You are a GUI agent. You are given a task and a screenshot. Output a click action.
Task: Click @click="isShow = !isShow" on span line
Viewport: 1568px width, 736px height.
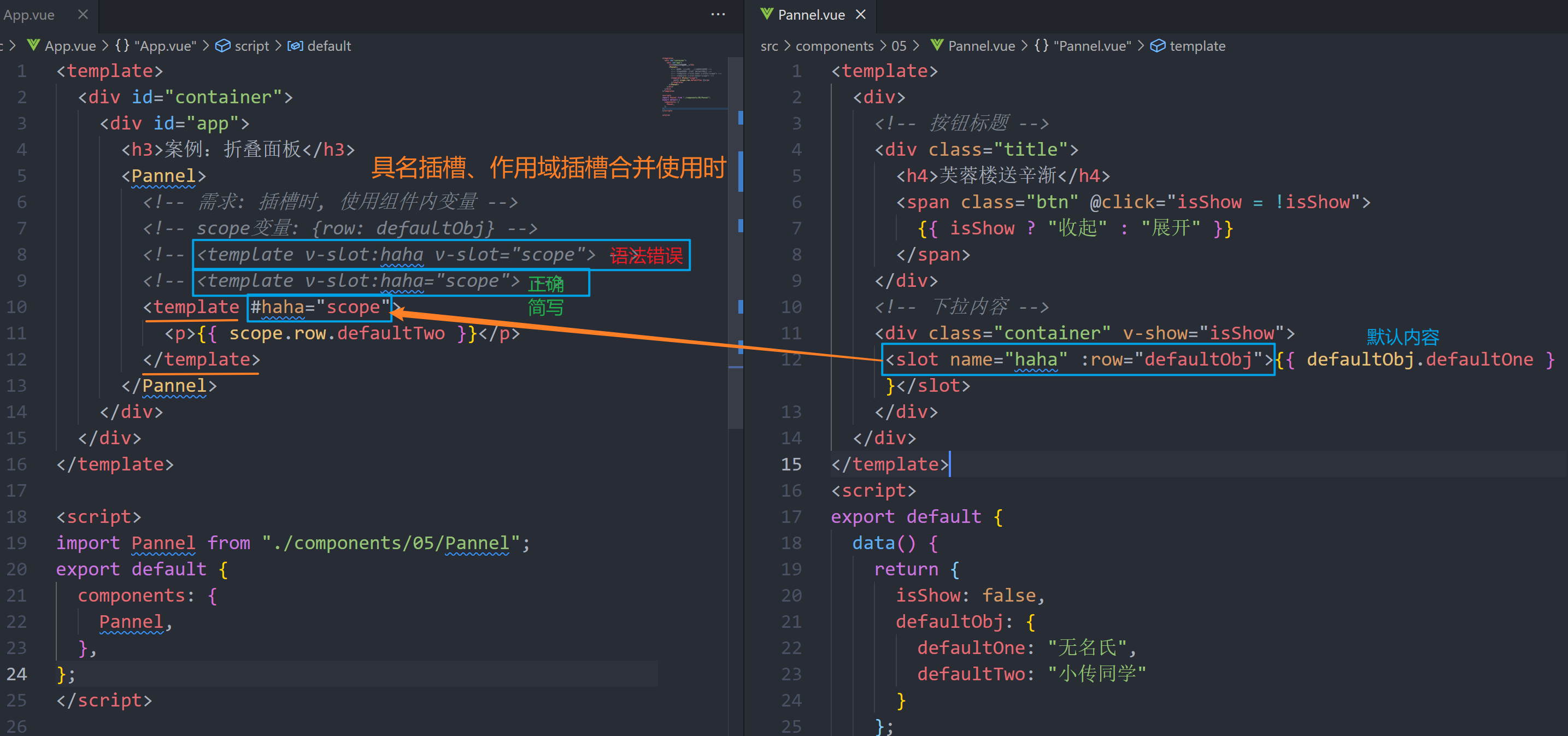click(x=1224, y=202)
